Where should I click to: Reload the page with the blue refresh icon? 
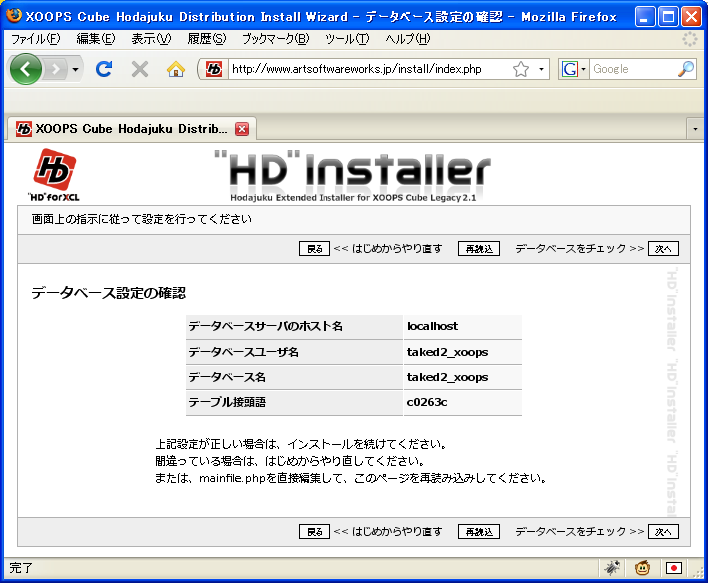point(104,69)
